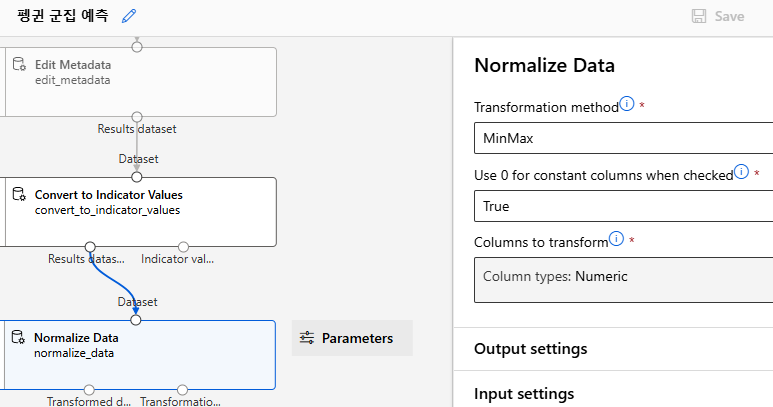Click the normalize_data subtitle text
This screenshot has width=773, height=407.
(74, 353)
